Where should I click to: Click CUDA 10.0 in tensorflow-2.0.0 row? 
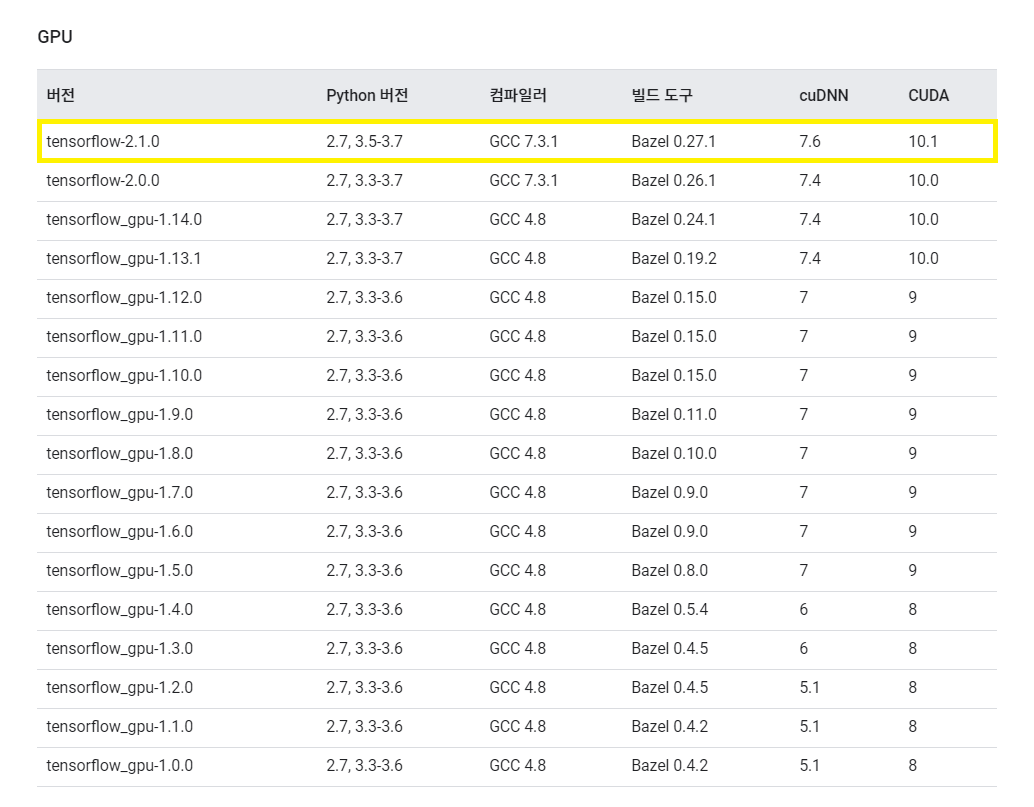923,180
